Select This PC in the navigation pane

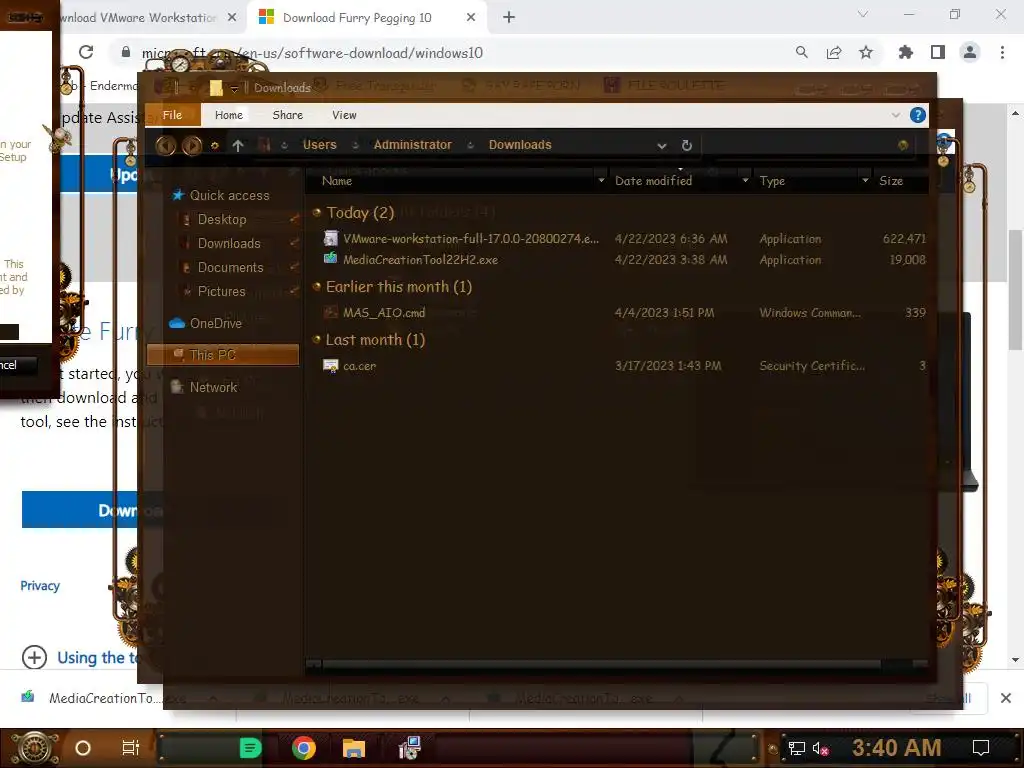coord(223,355)
